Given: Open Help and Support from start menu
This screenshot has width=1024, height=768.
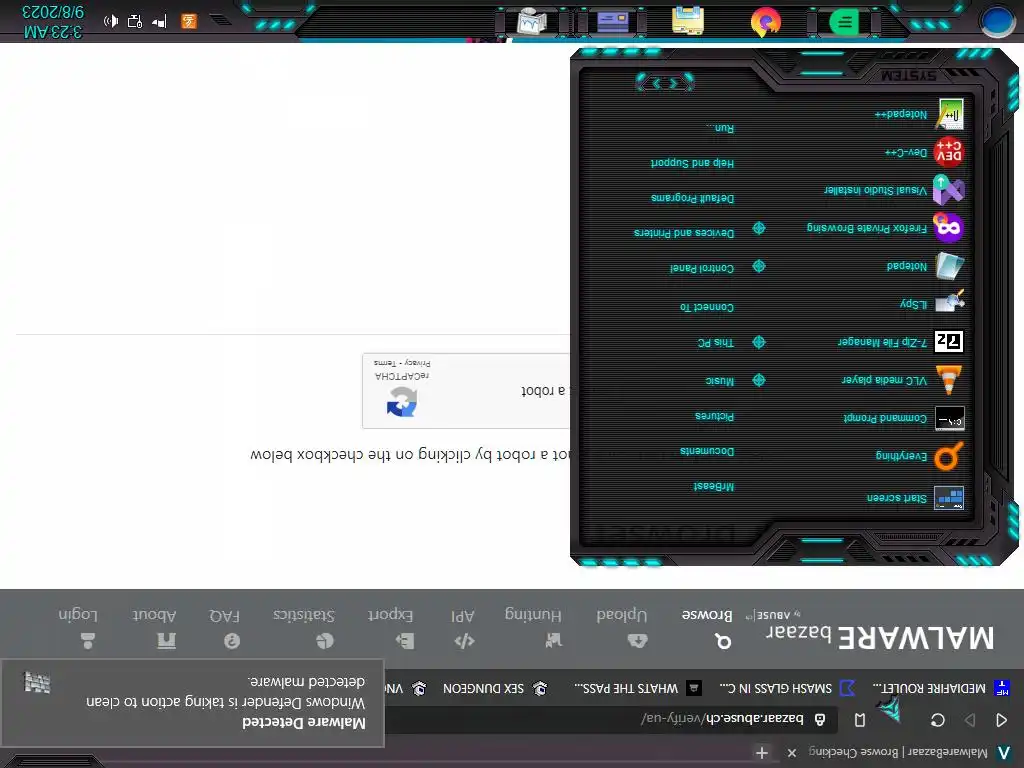Looking at the screenshot, I should click(x=692, y=163).
